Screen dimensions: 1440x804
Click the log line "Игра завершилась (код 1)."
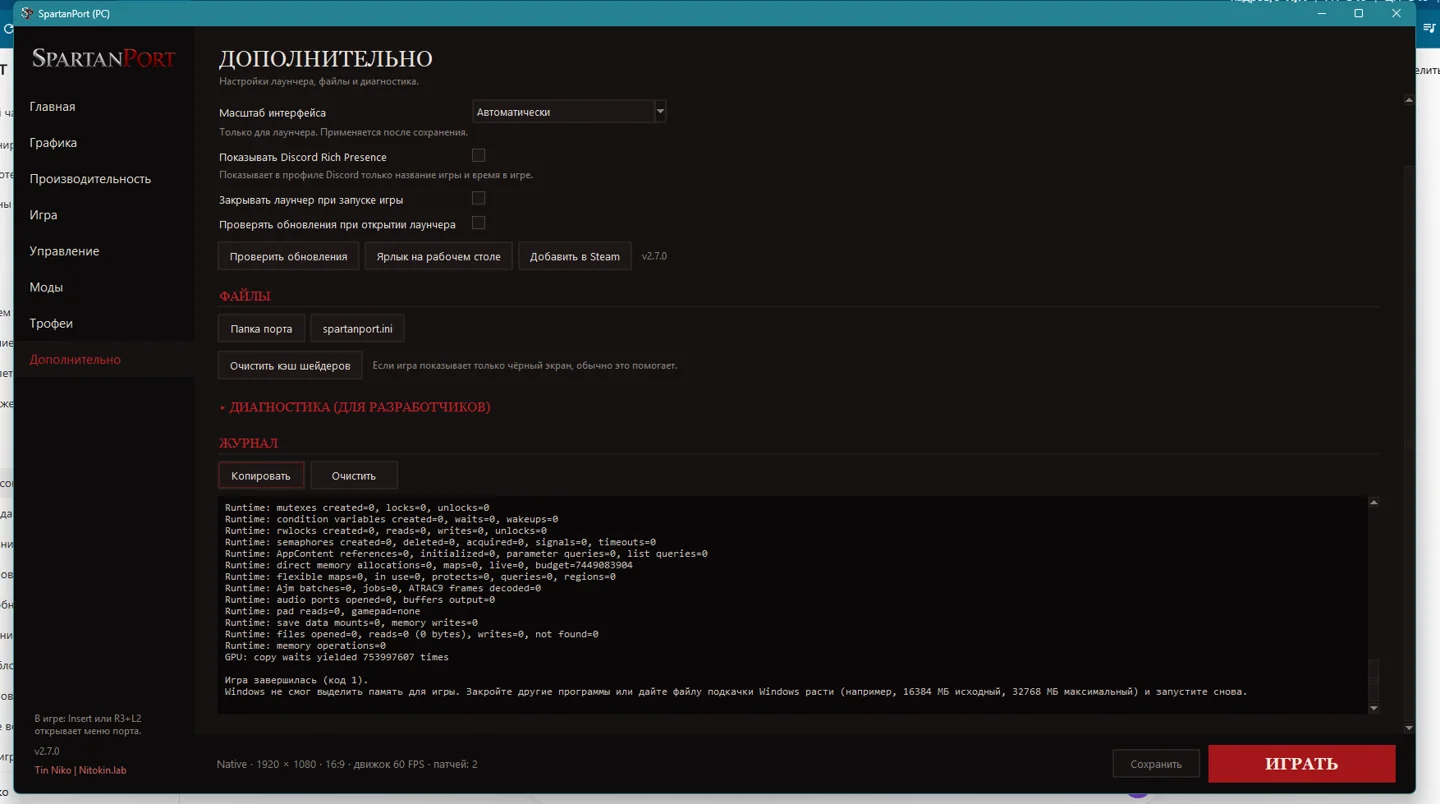[x=296, y=680]
